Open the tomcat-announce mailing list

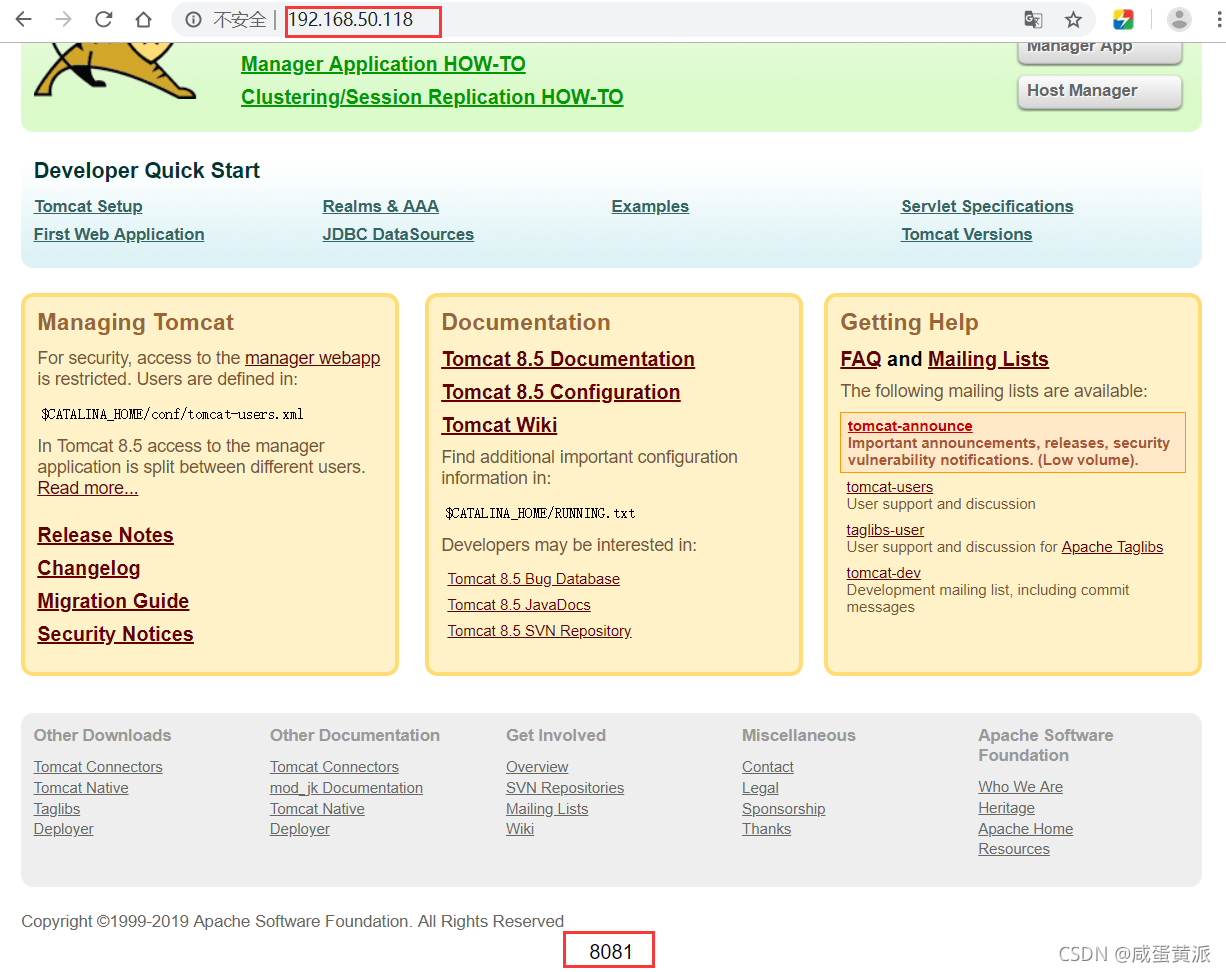(x=910, y=426)
